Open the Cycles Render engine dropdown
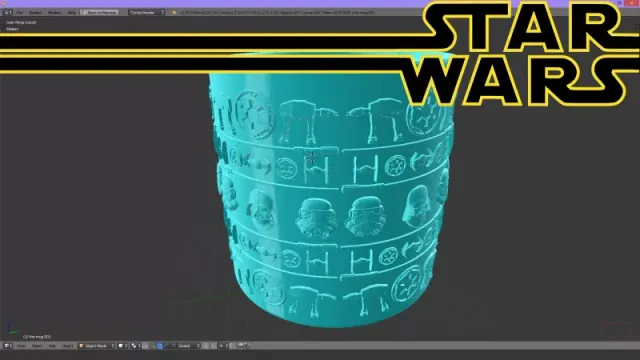Screen dimensions: 640x360 (x=147, y=13)
